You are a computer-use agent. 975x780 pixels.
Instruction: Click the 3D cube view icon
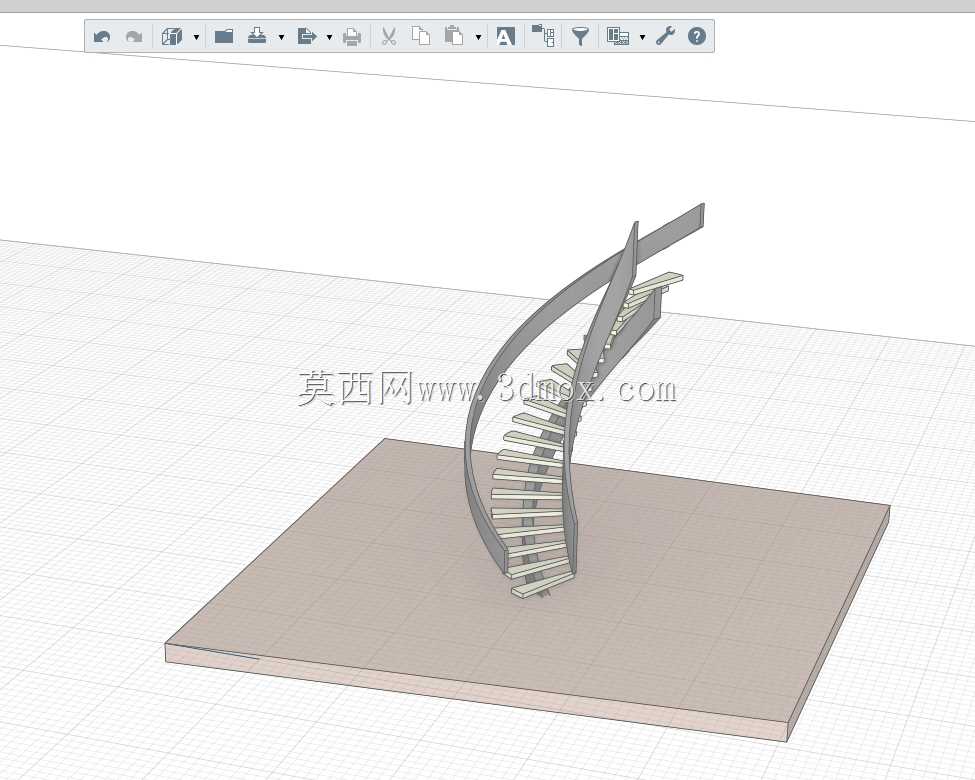pyautogui.click(x=172, y=36)
